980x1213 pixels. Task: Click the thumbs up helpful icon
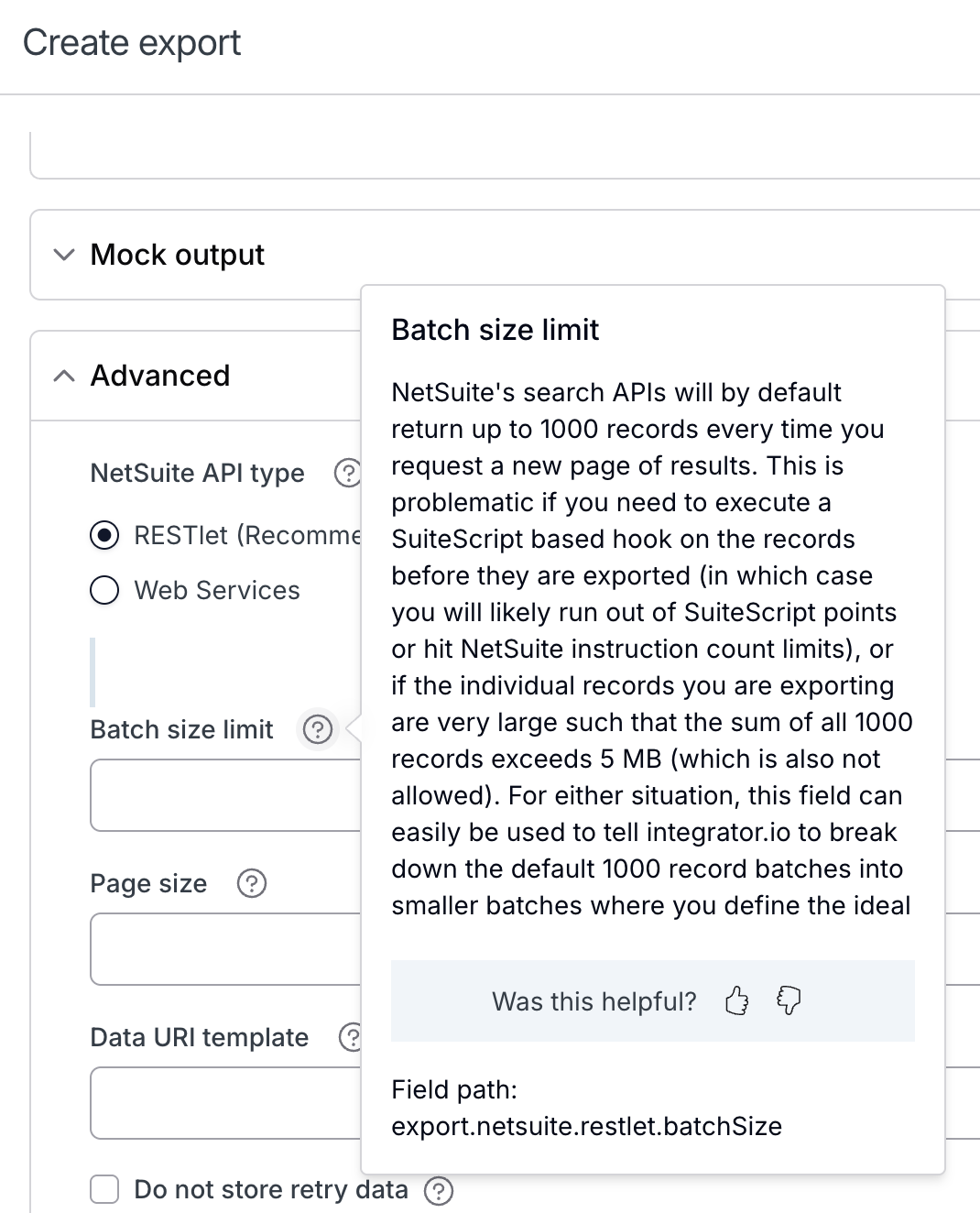pos(736,1000)
